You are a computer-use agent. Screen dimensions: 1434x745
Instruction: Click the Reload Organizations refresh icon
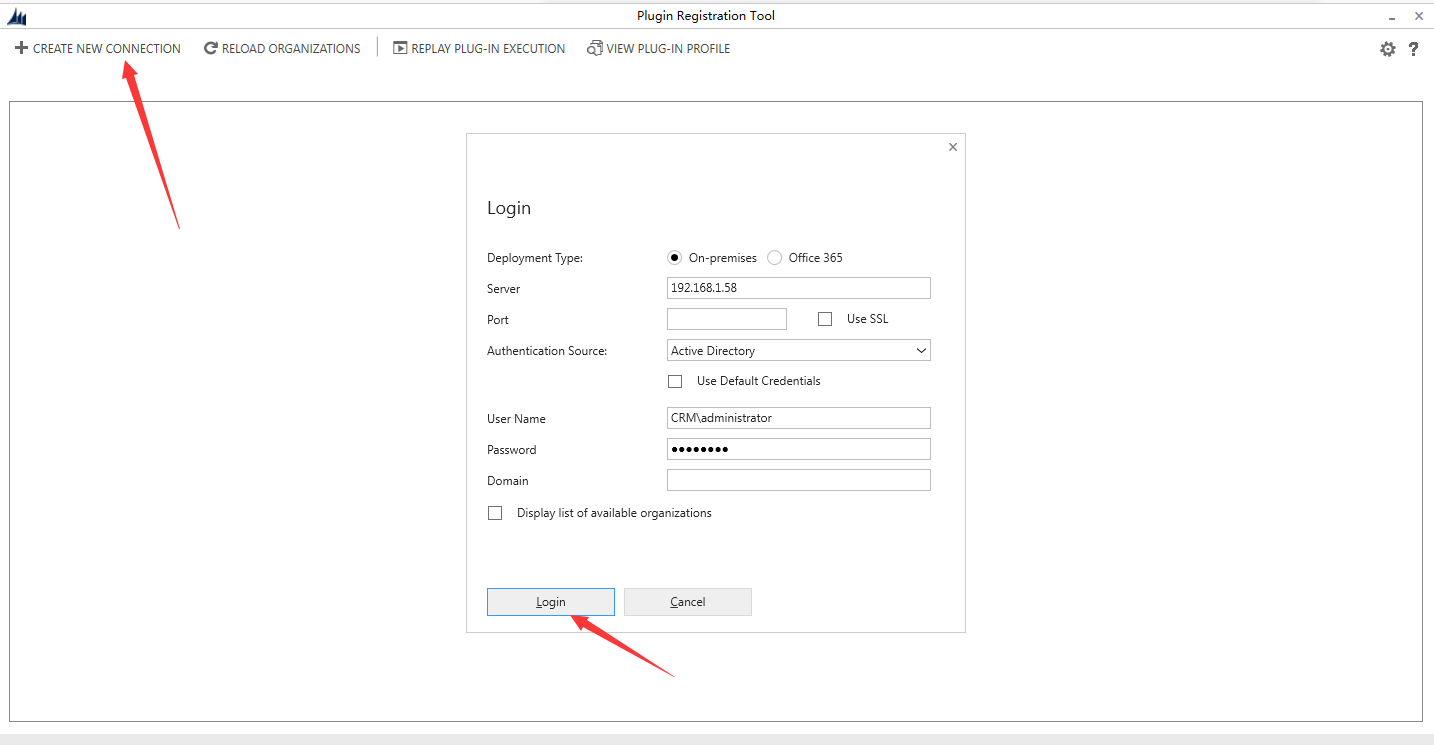click(x=210, y=48)
